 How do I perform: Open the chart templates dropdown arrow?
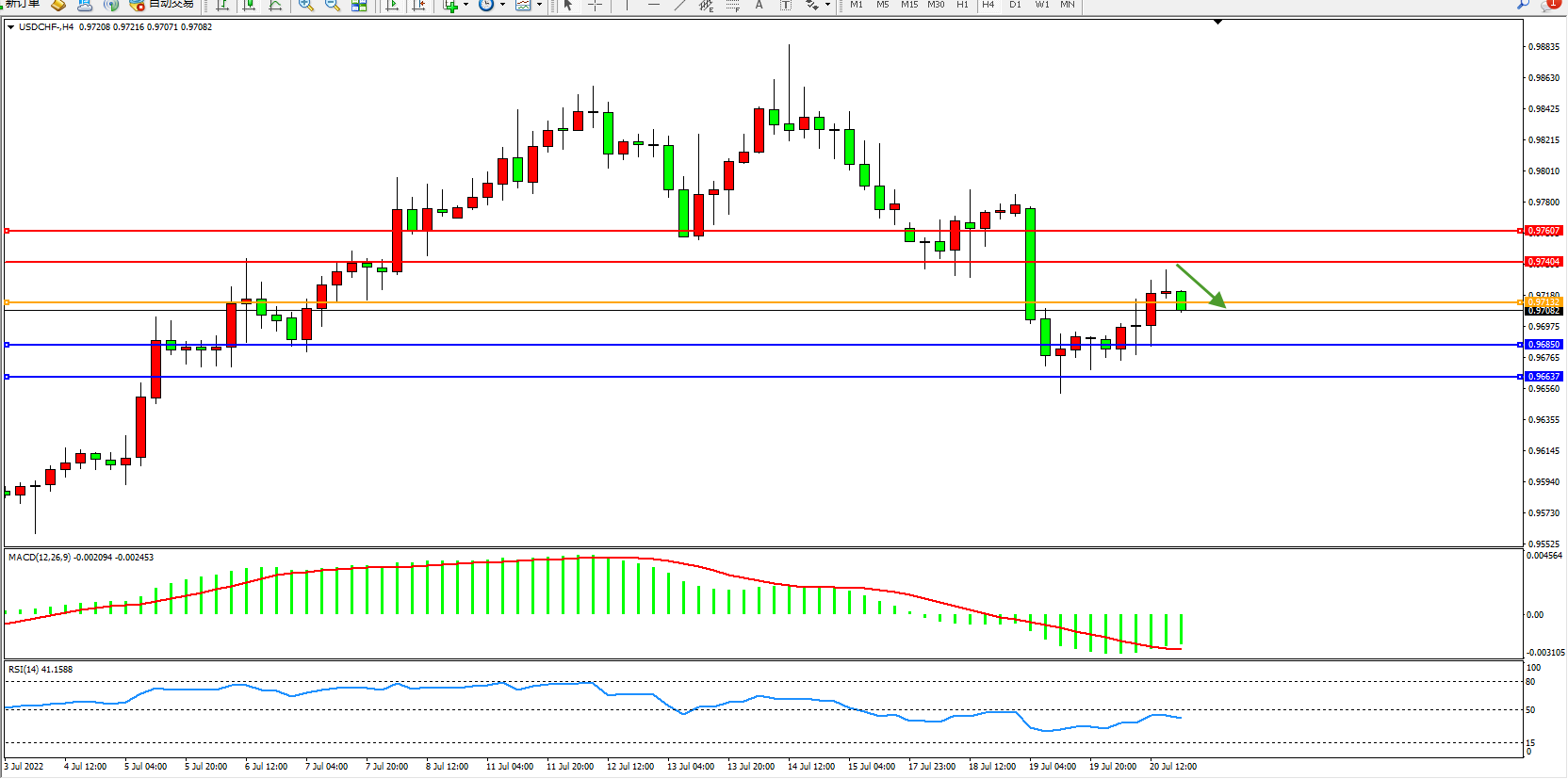pos(539,5)
